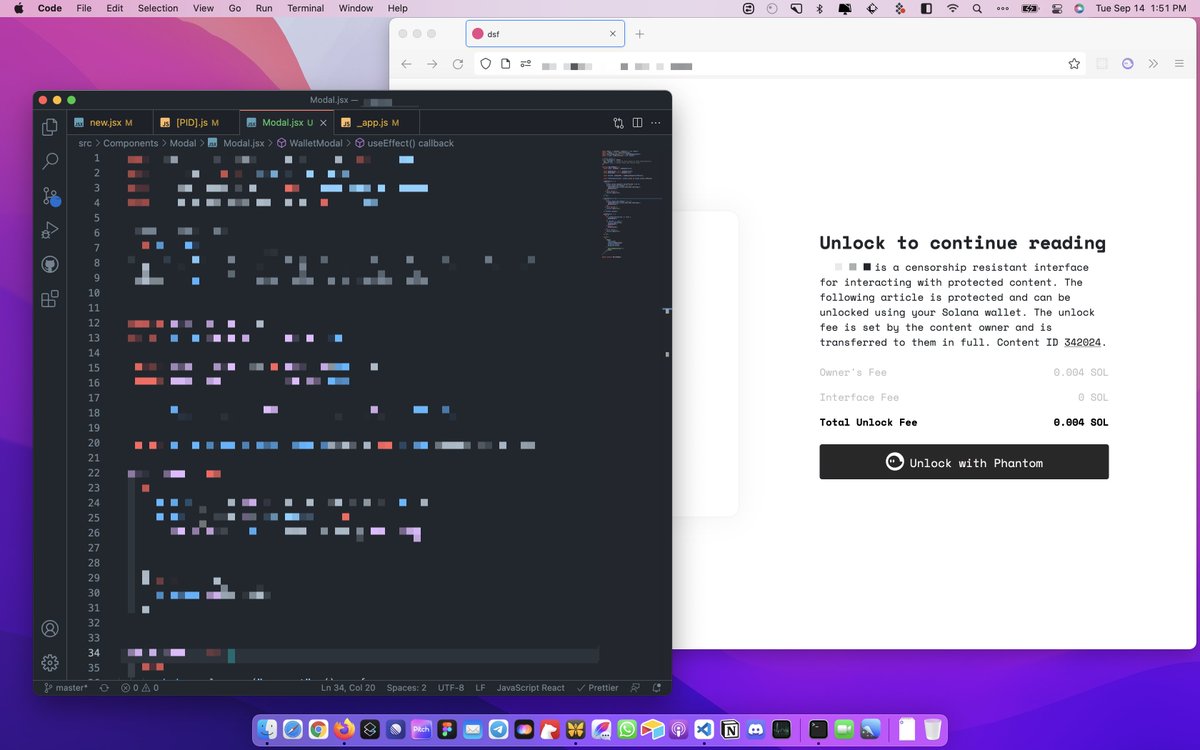The image size is (1200, 750).
Task: Click line number 20 in the gutter
Action: (94, 443)
